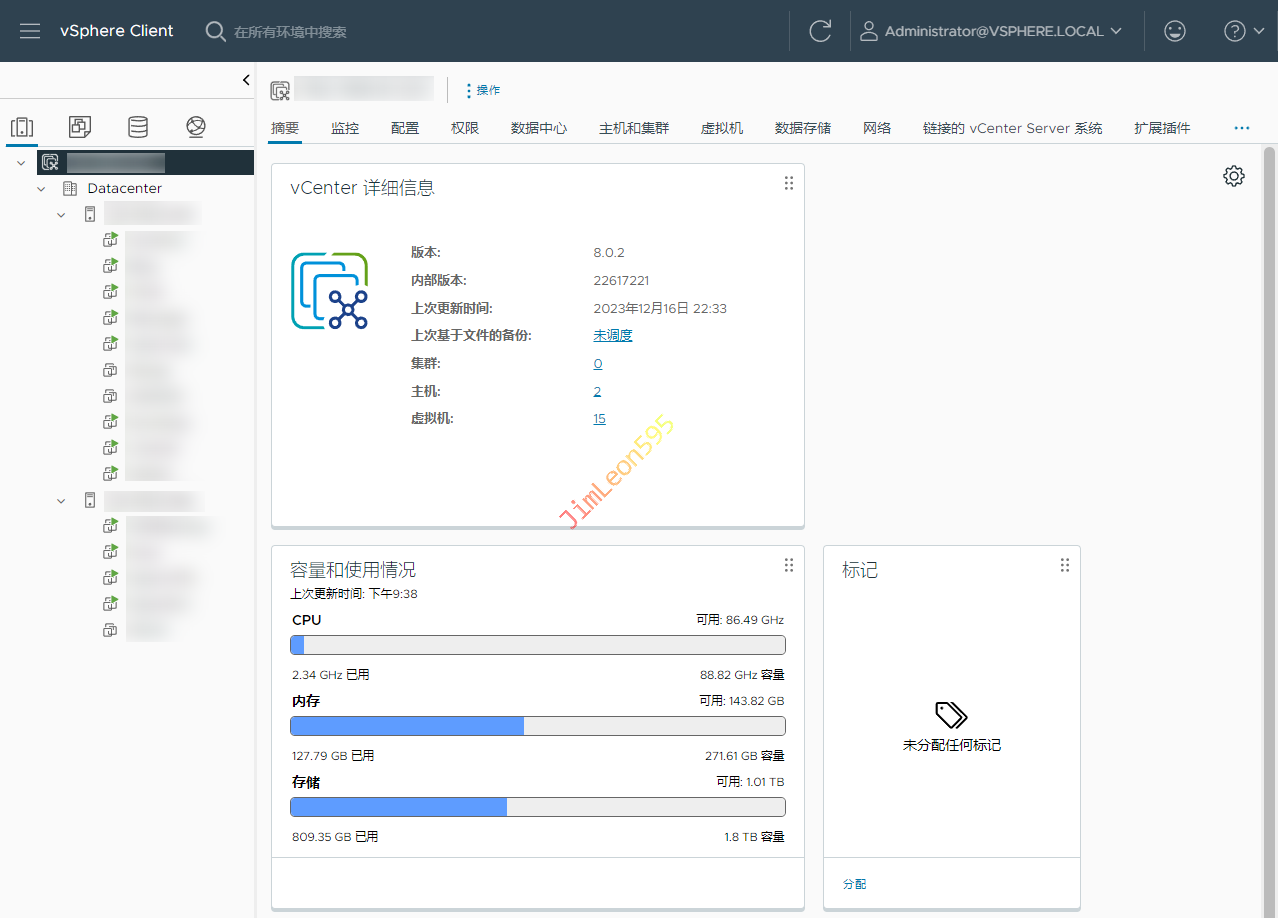Open the summary page settings gear
1278x918 pixels.
[1234, 176]
